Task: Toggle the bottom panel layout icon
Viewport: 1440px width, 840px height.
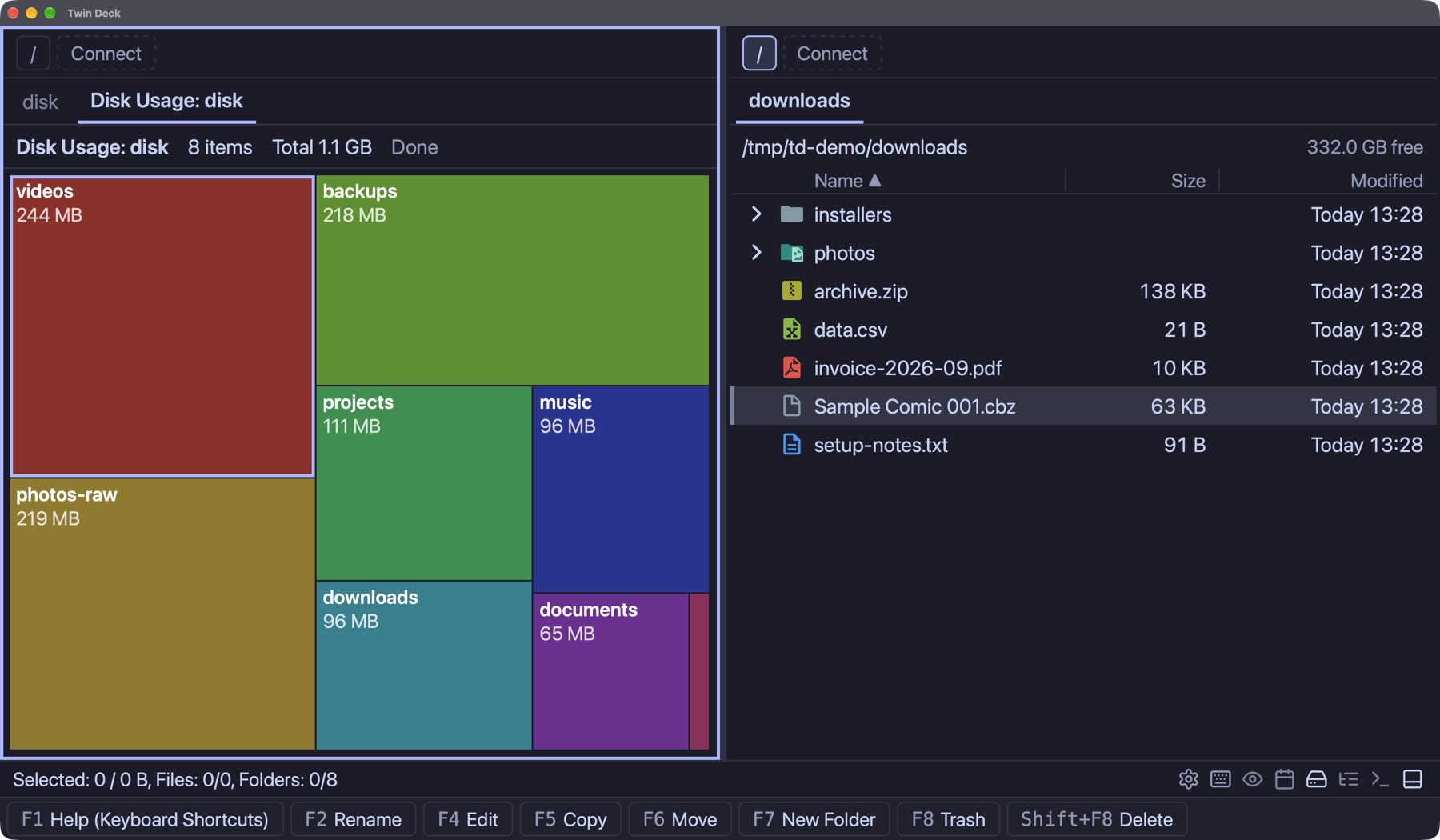Action: (x=1412, y=779)
